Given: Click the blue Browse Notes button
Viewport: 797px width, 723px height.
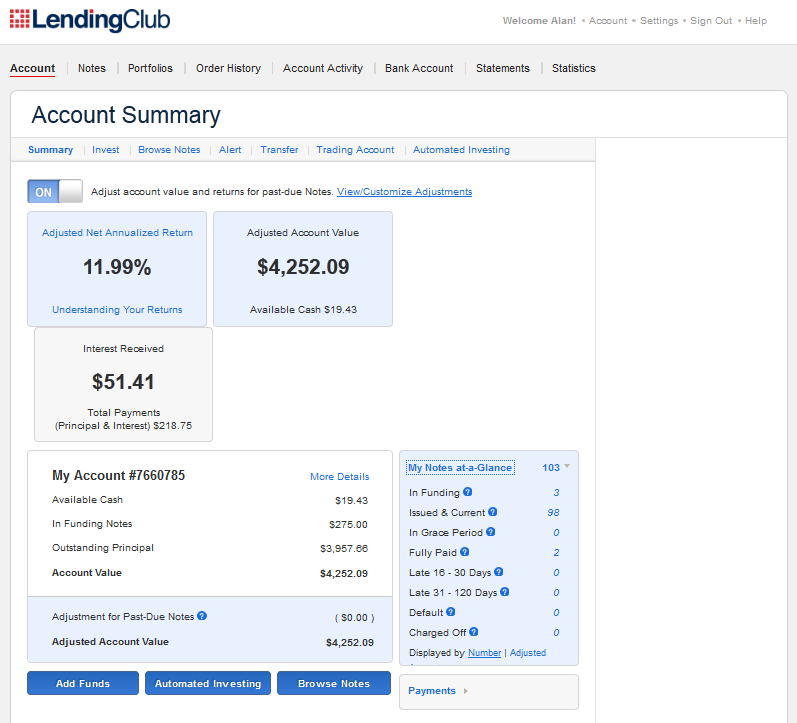Looking at the screenshot, I should click(334, 683).
